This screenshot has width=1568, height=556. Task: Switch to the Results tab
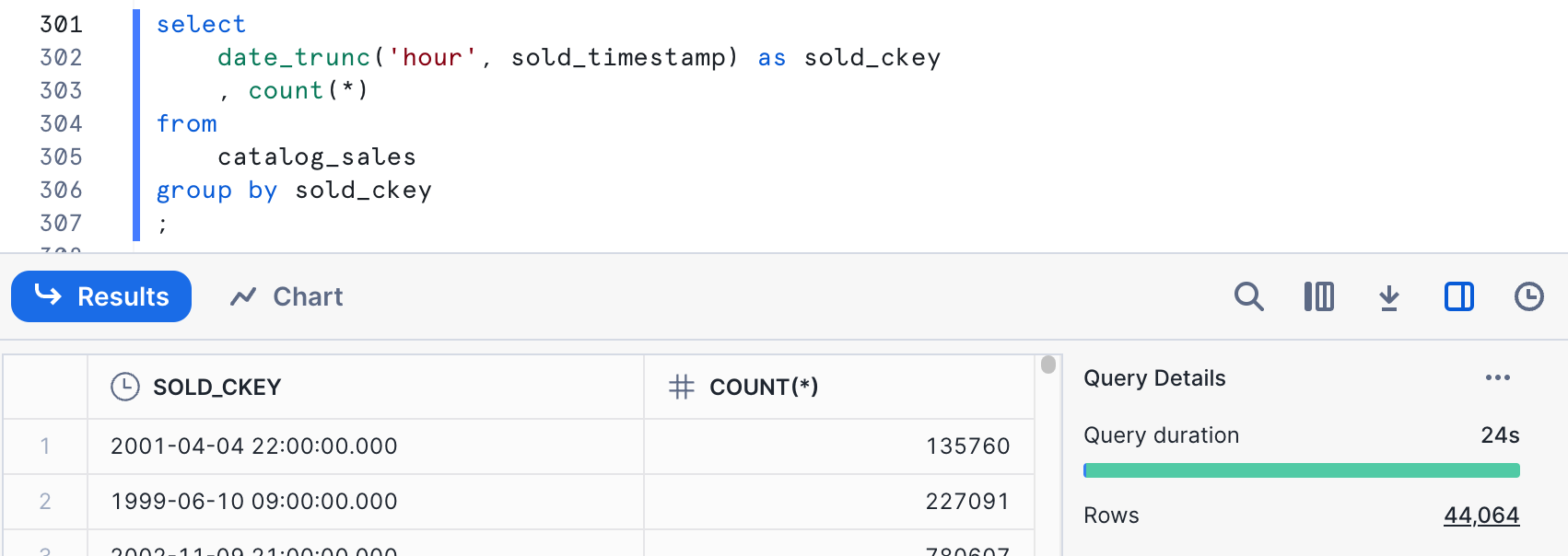tap(101, 296)
